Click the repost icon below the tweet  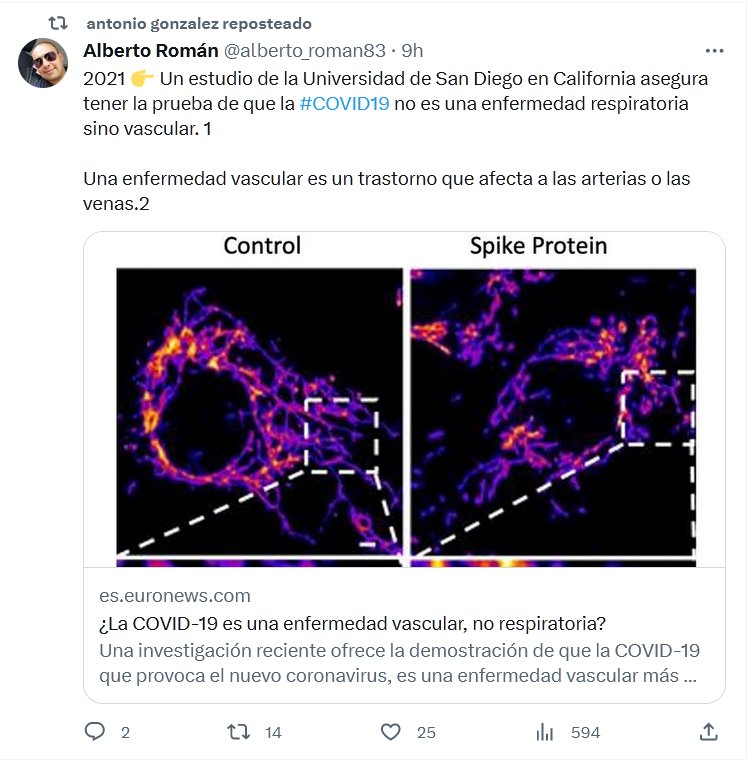point(239,732)
